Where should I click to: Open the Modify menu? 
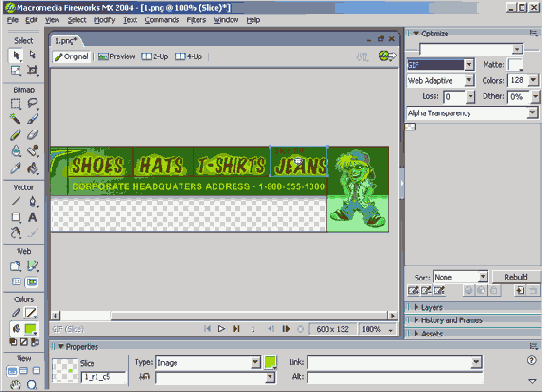[x=104, y=20]
